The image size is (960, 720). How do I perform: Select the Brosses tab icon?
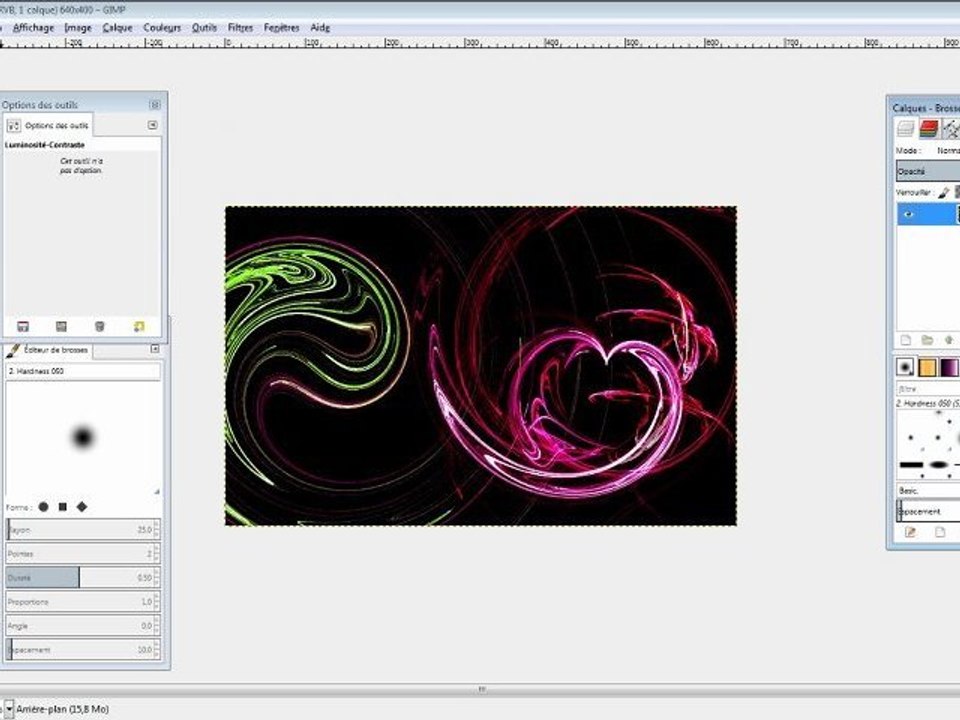pyautogui.click(x=905, y=367)
